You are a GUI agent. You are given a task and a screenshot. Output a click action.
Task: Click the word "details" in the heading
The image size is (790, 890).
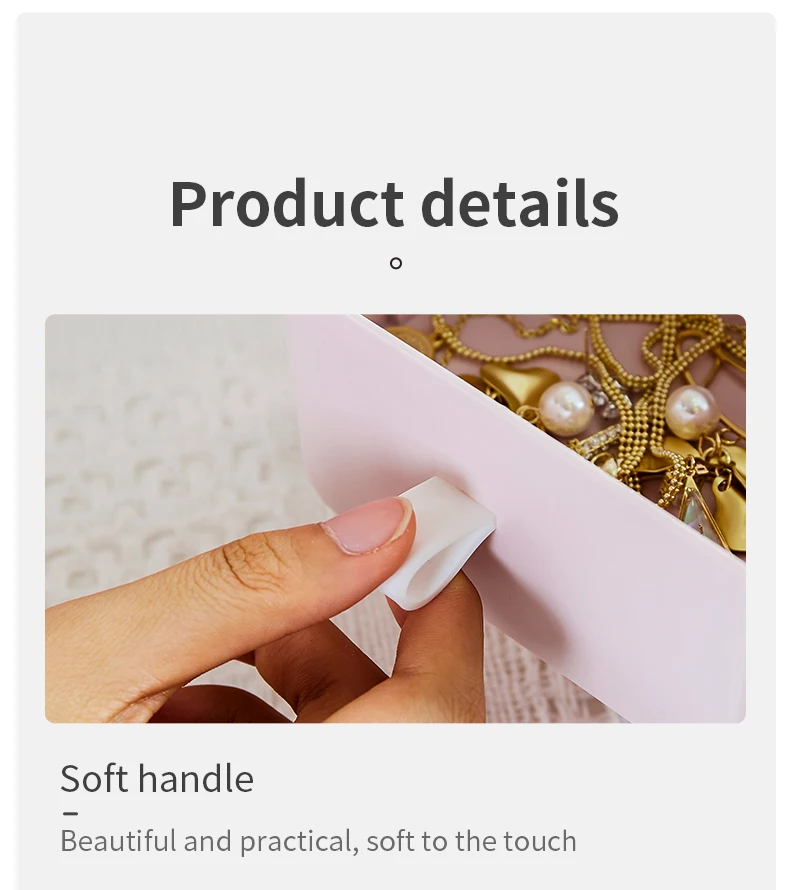tap(520, 202)
